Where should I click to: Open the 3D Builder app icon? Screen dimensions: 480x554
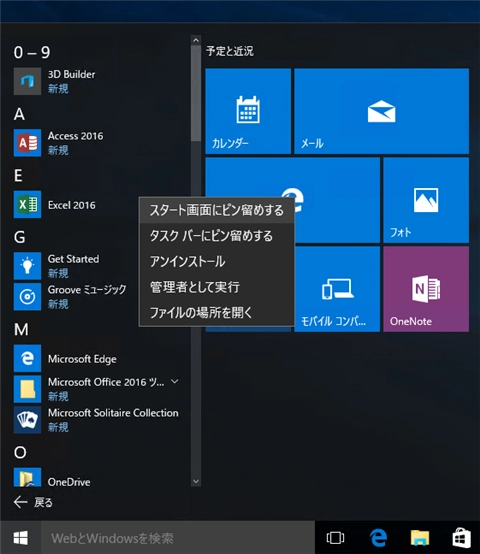coord(27,82)
